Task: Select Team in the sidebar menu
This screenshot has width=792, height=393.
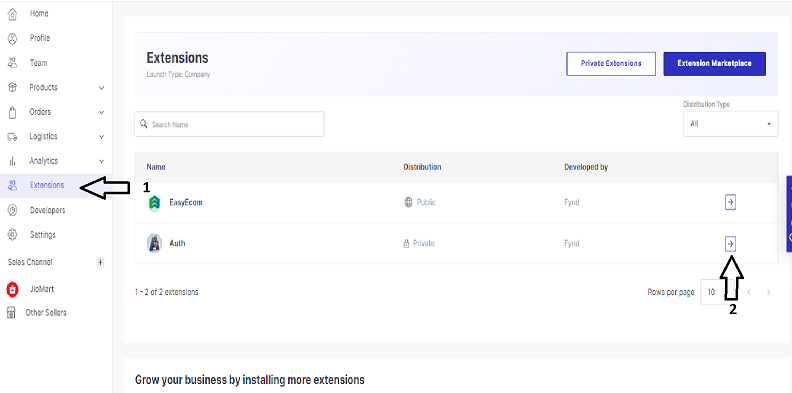Action: (x=38, y=63)
